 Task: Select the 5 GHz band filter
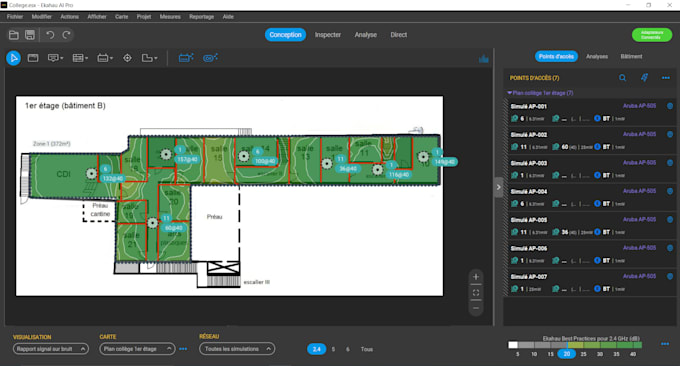[x=333, y=349]
